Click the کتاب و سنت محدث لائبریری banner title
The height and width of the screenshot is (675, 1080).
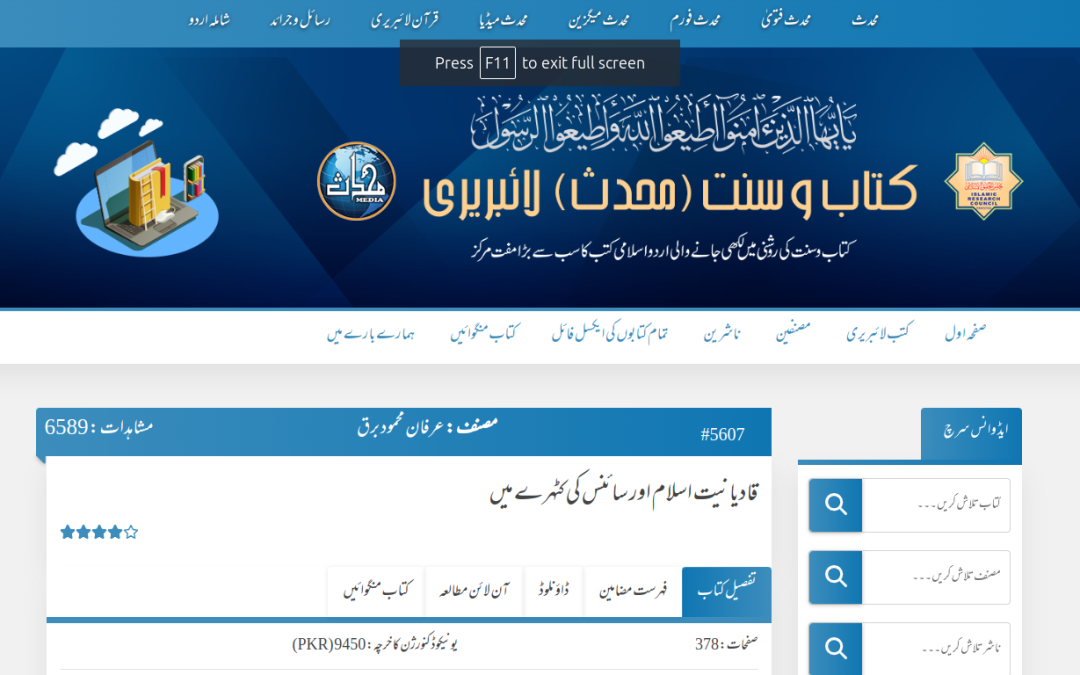point(669,191)
